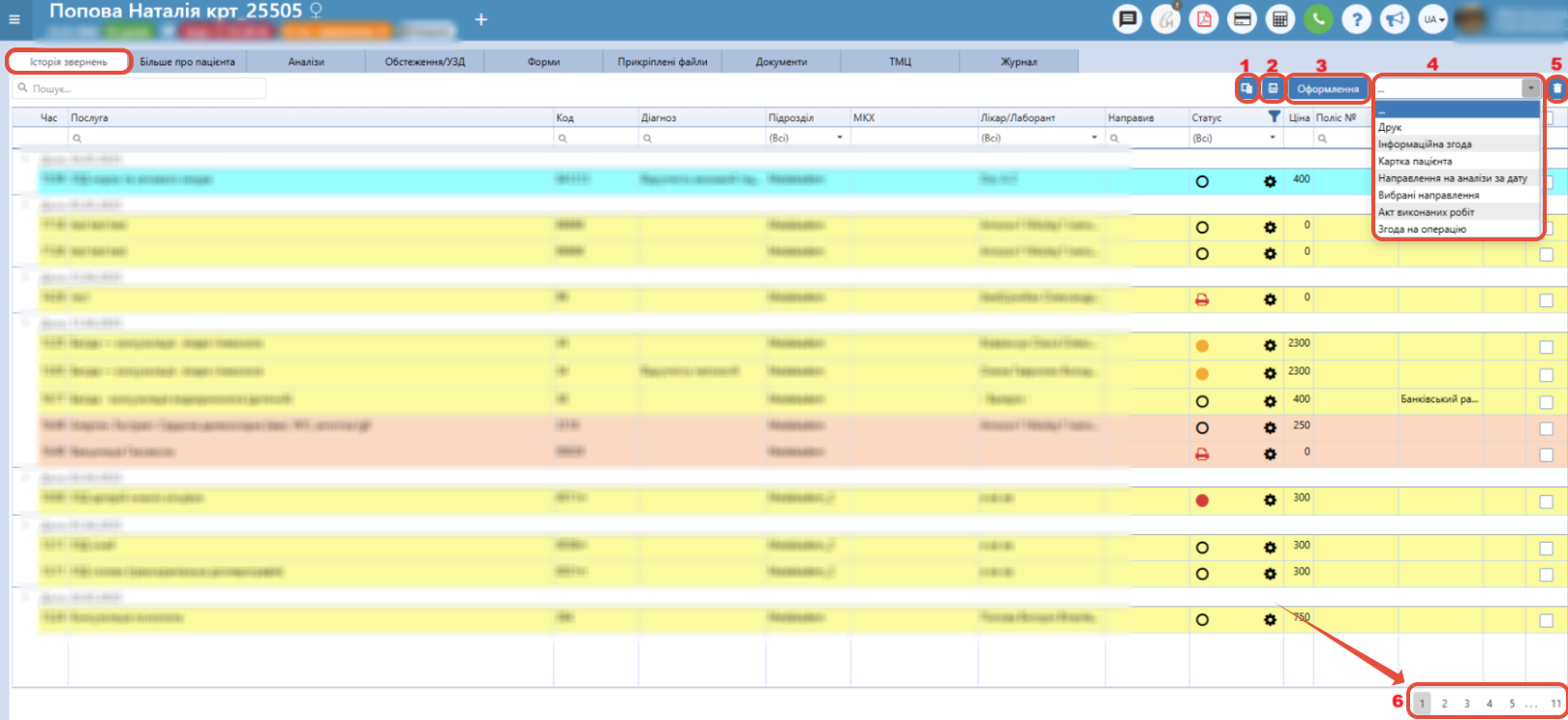Open gear settings in the Банківський ра... row

pyautogui.click(x=1270, y=401)
